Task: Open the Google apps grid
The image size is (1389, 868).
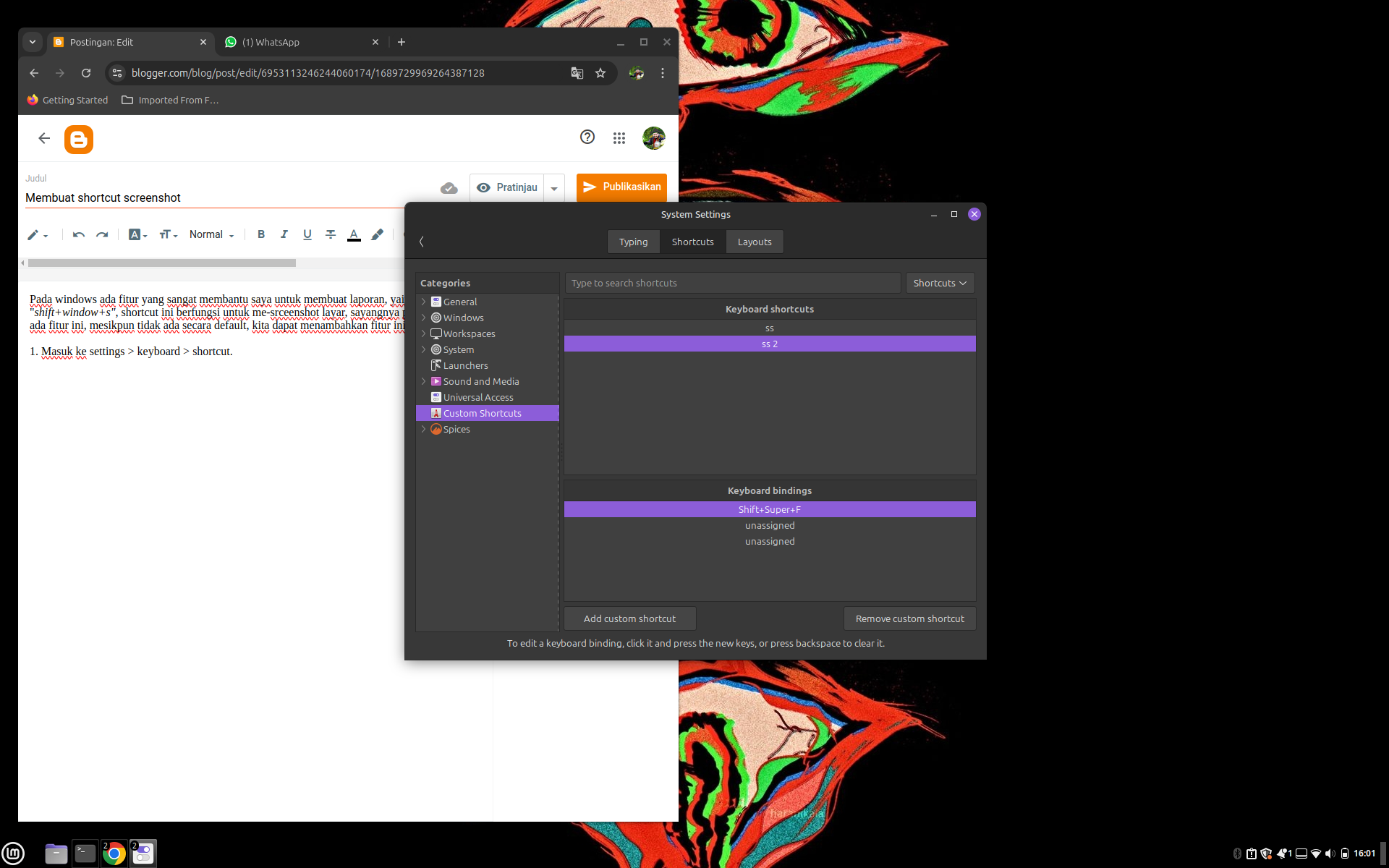Action: 619,138
